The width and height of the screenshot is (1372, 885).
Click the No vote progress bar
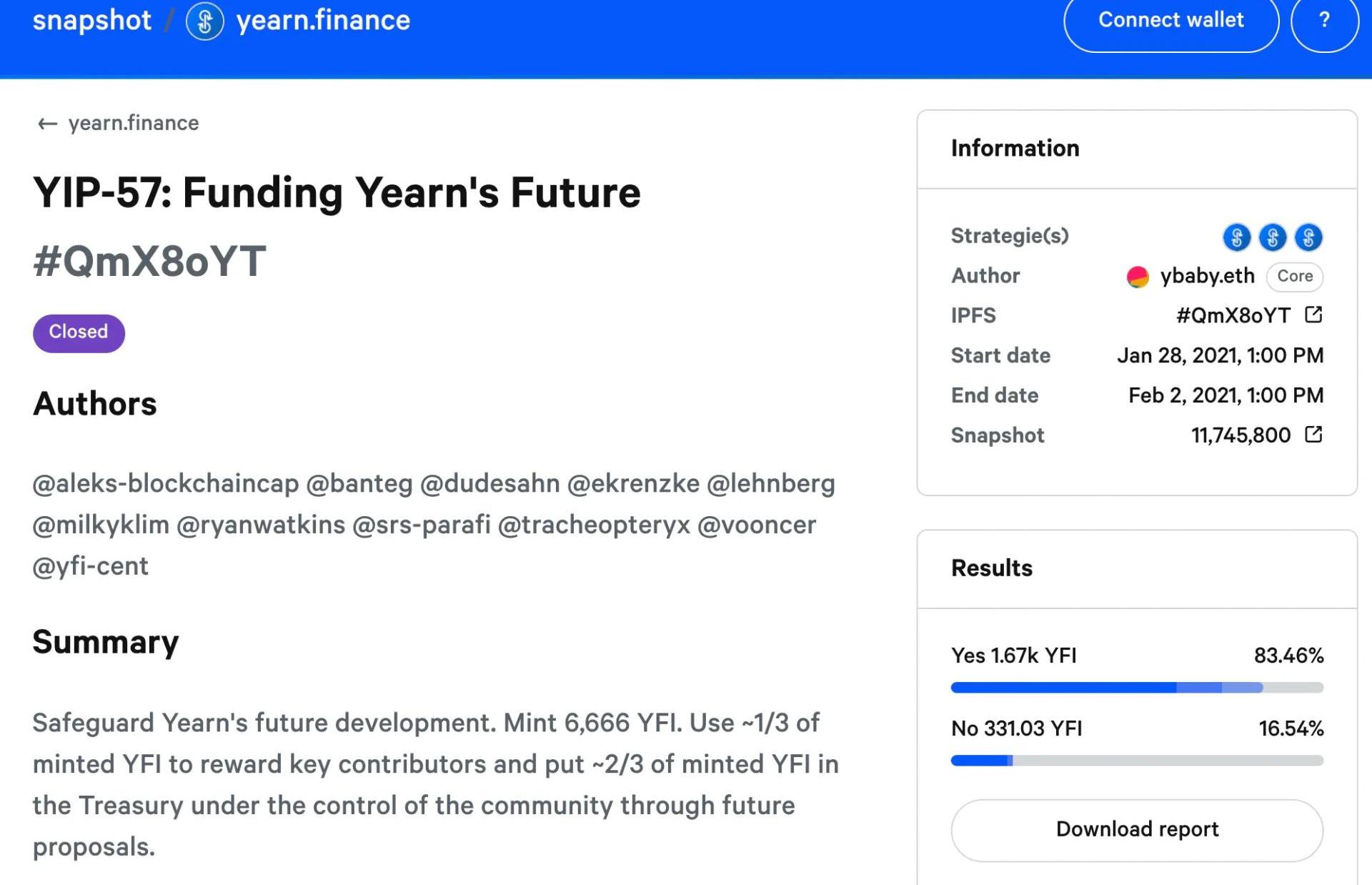(1136, 761)
